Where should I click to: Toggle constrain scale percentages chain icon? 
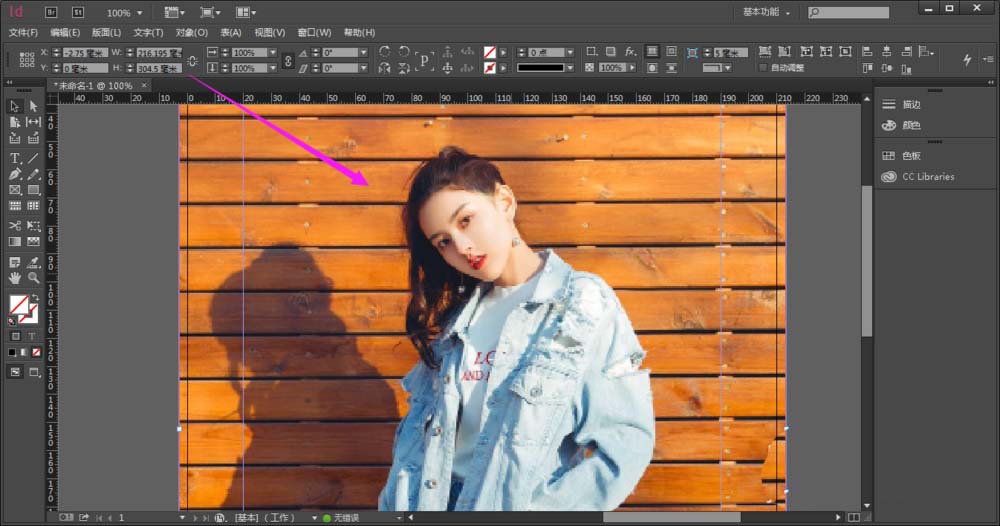(288, 60)
